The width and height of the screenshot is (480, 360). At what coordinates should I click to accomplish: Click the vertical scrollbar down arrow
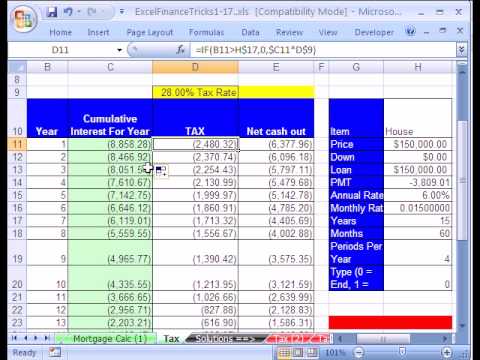point(462,325)
